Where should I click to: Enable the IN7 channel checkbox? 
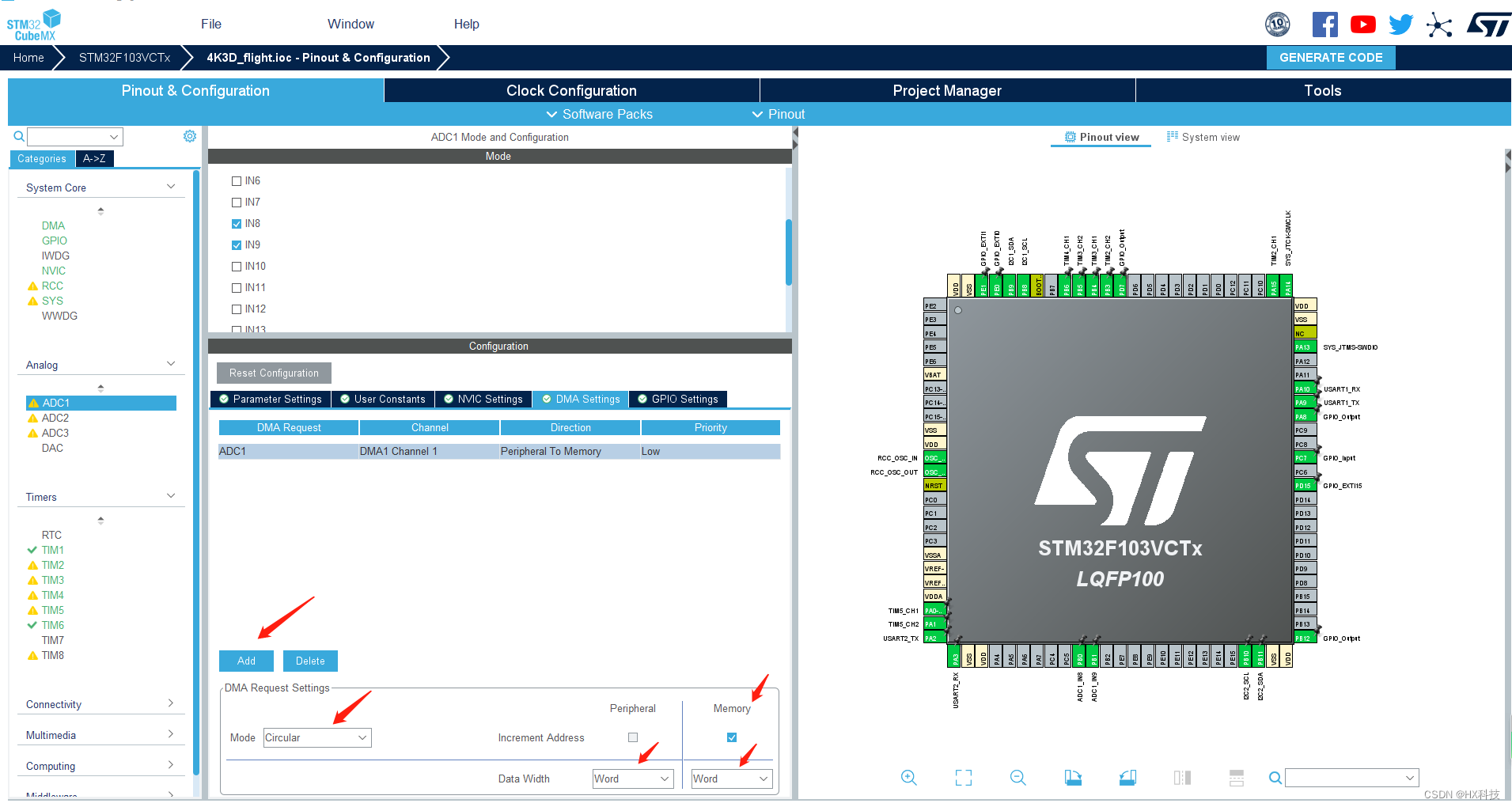tap(237, 203)
